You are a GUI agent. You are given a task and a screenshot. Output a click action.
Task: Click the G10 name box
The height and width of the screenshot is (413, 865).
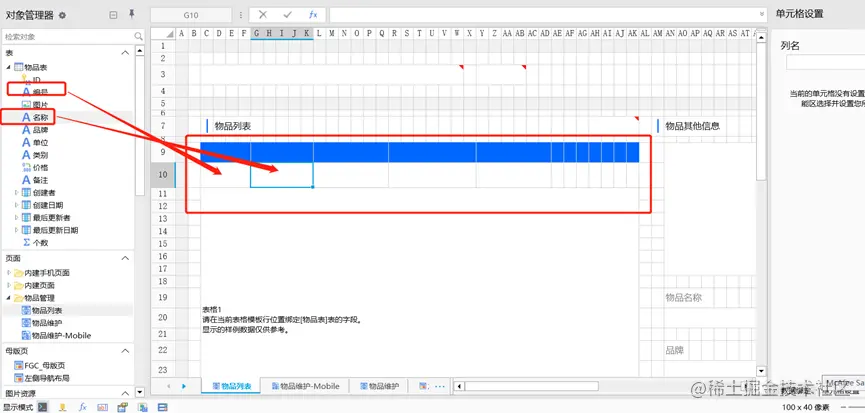coord(191,15)
